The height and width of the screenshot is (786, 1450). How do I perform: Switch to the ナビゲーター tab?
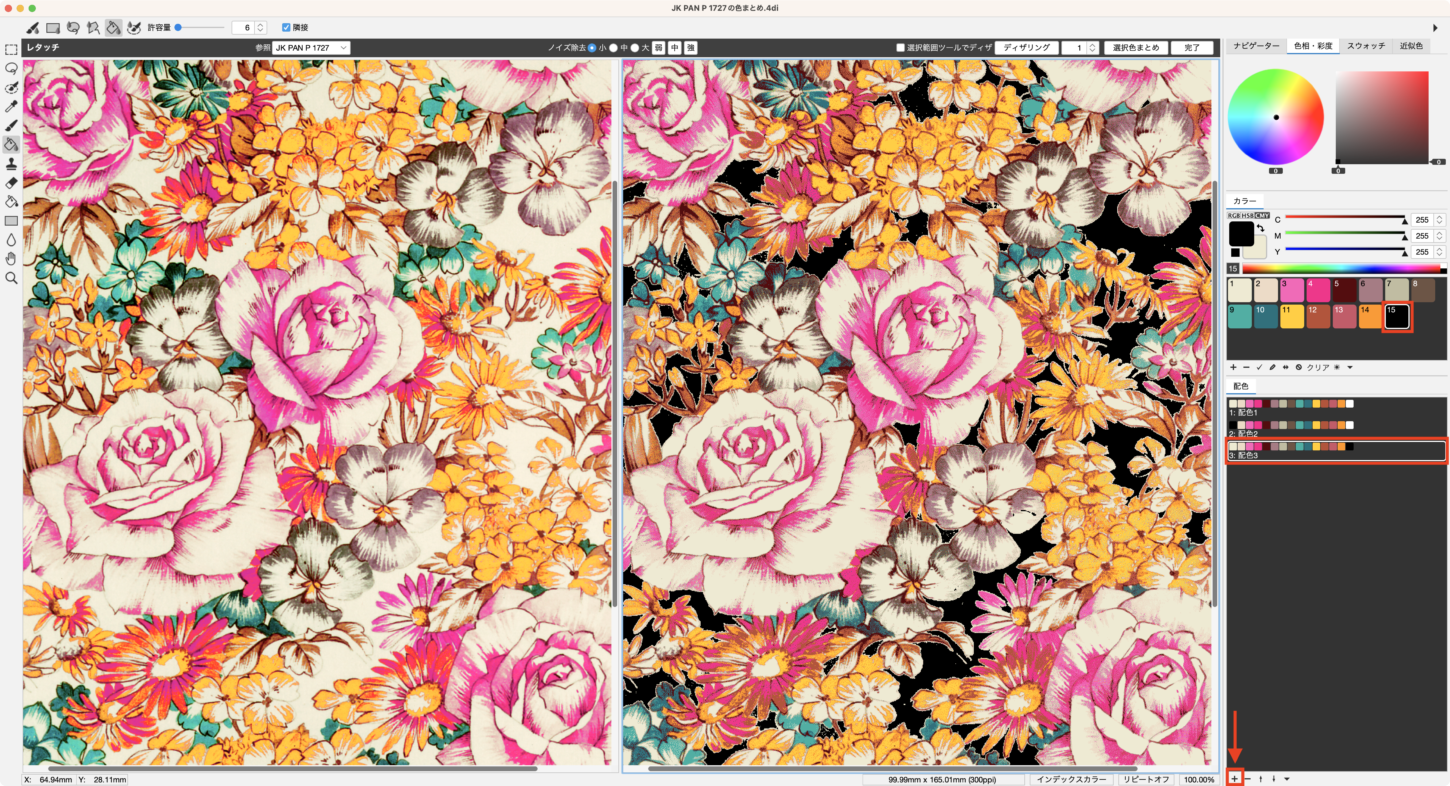click(x=1256, y=46)
